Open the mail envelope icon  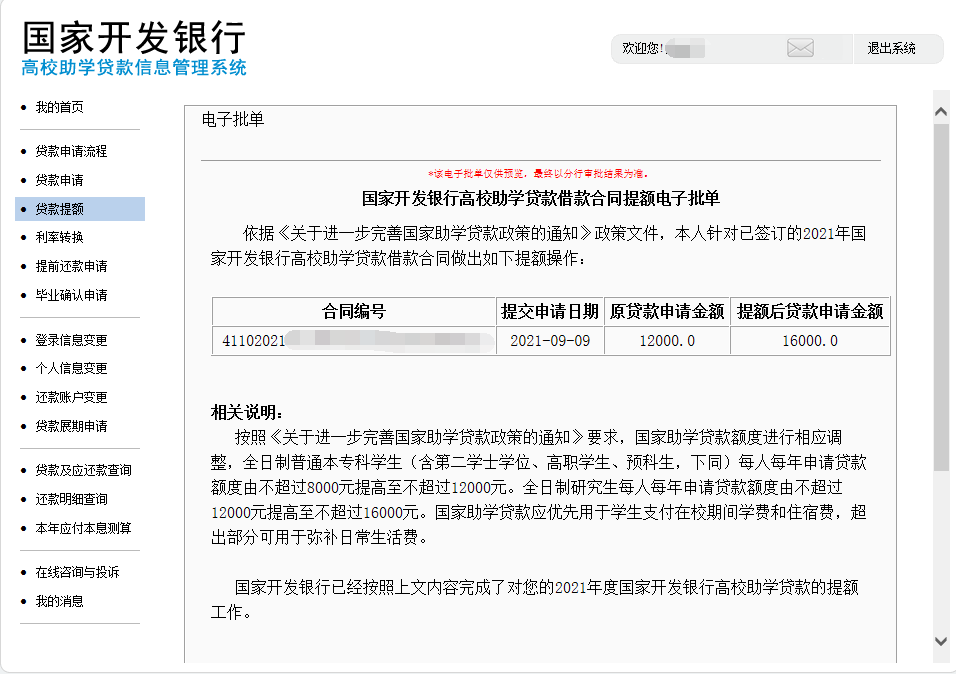click(800, 48)
